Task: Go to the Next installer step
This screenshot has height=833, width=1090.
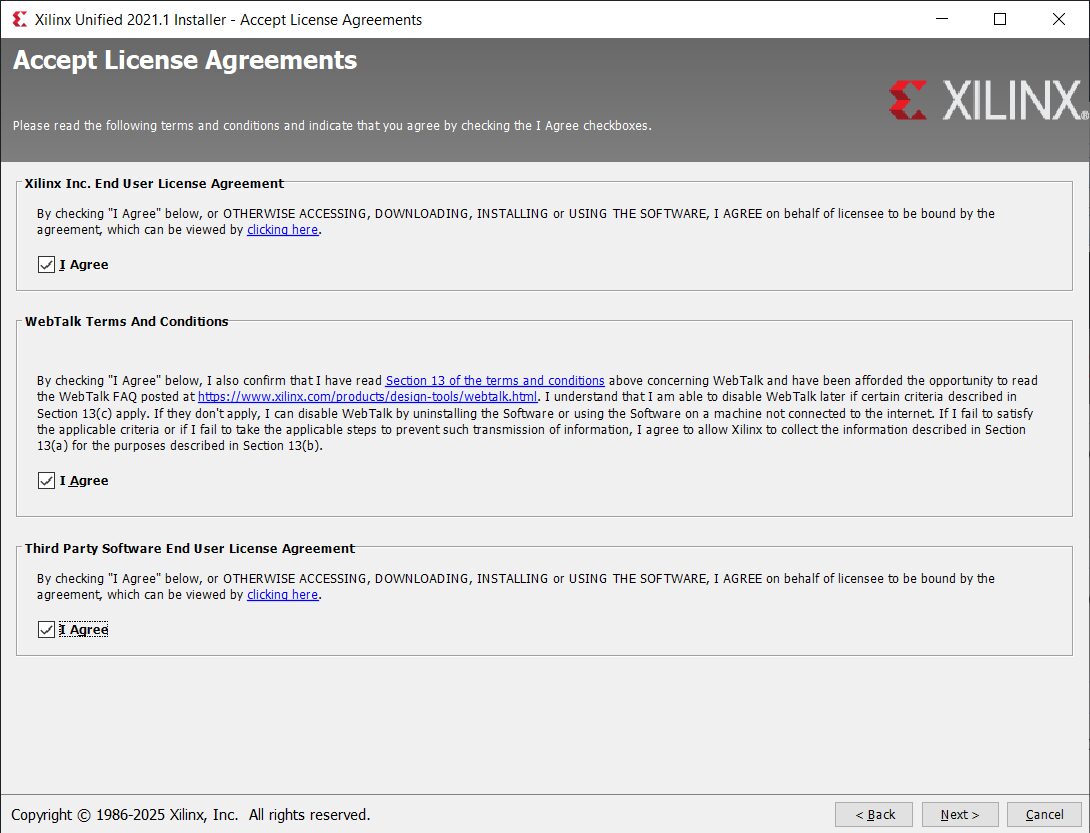Action: (960, 814)
